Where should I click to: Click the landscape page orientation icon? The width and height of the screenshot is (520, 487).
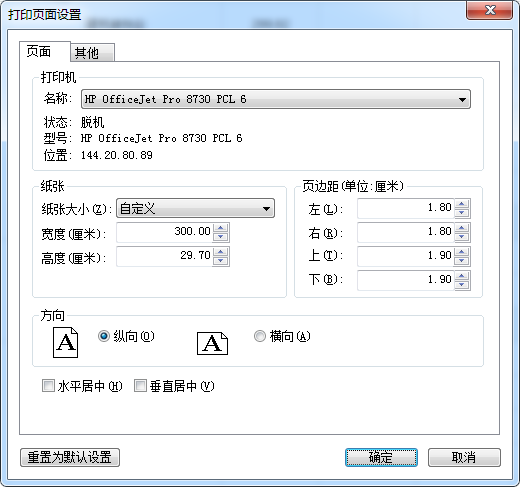click(212, 343)
